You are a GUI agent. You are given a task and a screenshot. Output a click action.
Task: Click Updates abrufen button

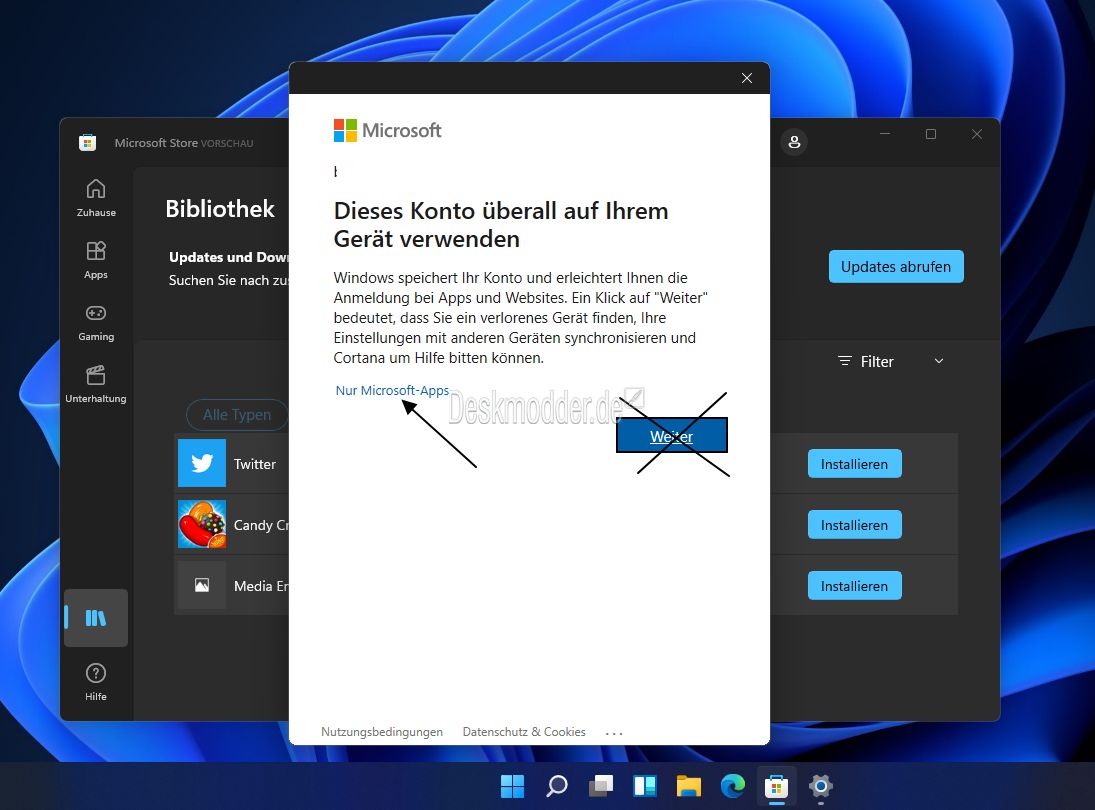click(896, 267)
